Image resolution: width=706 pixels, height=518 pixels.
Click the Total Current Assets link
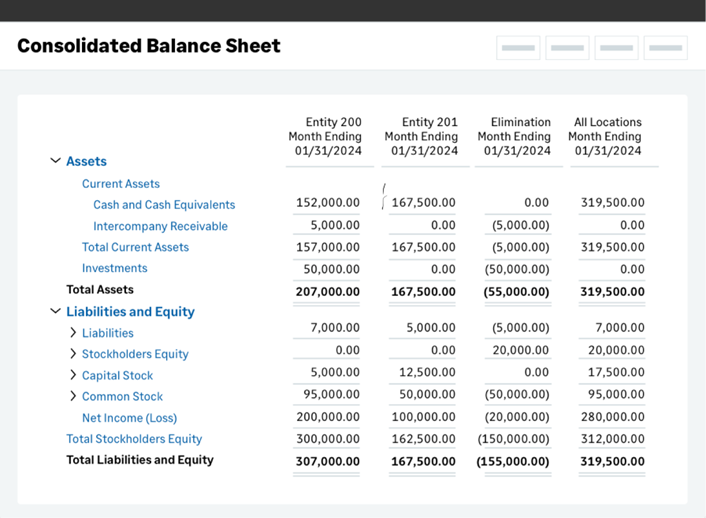[135, 247]
